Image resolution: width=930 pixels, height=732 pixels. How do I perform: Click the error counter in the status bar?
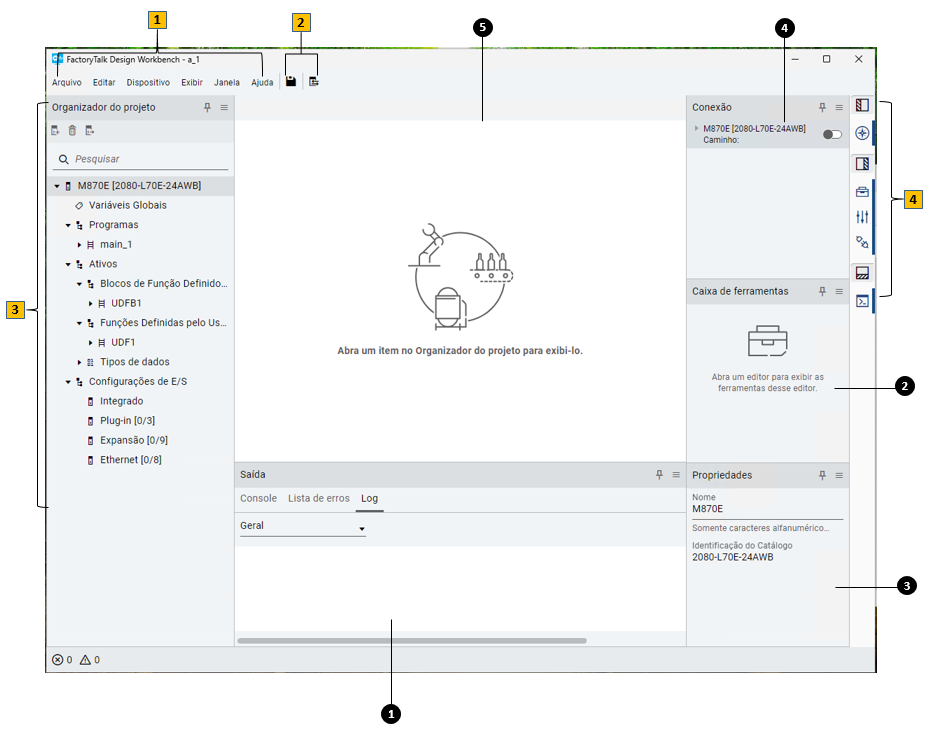coord(62,660)
